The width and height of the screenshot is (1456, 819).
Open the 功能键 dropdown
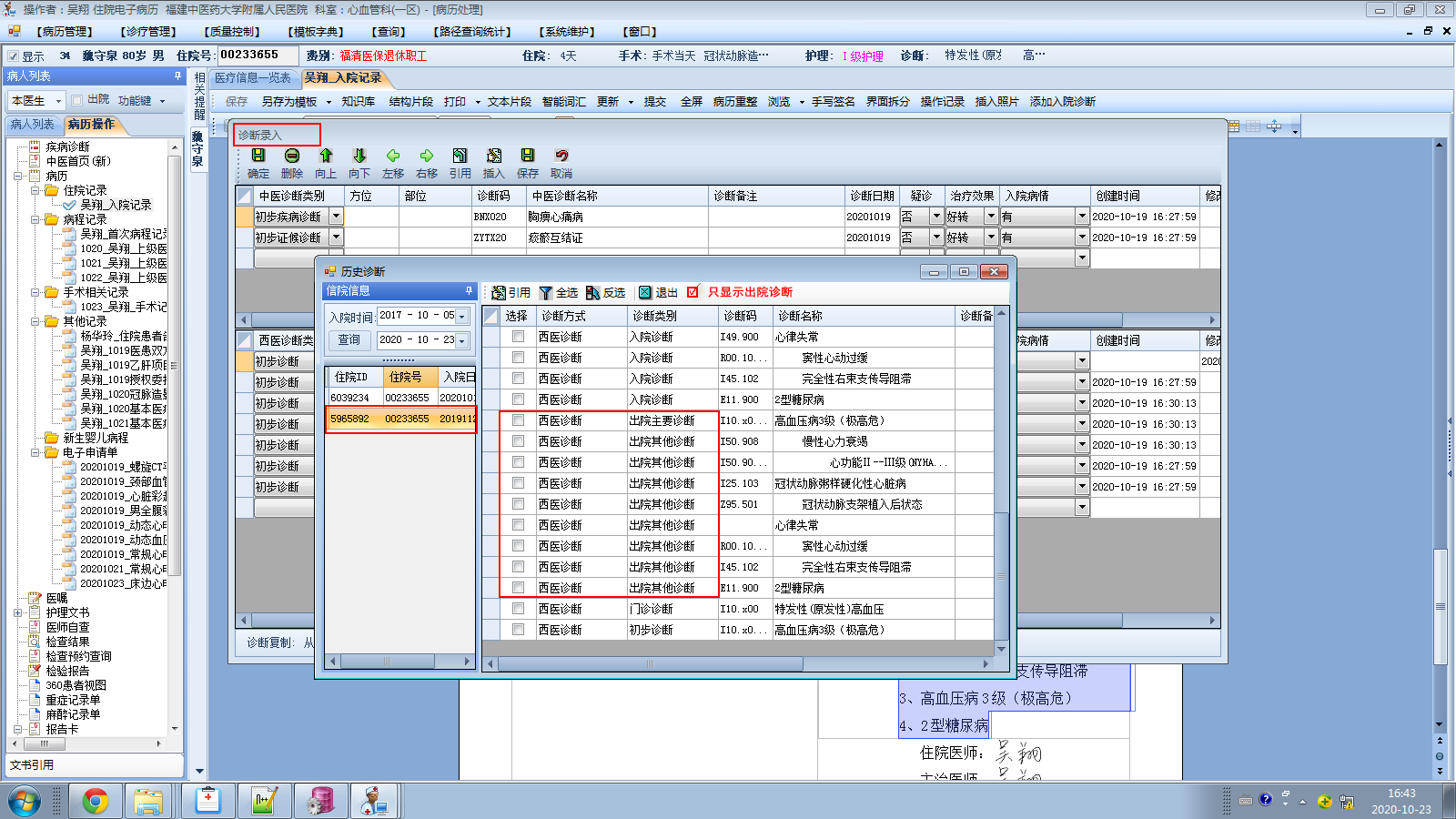click(163, 101)
